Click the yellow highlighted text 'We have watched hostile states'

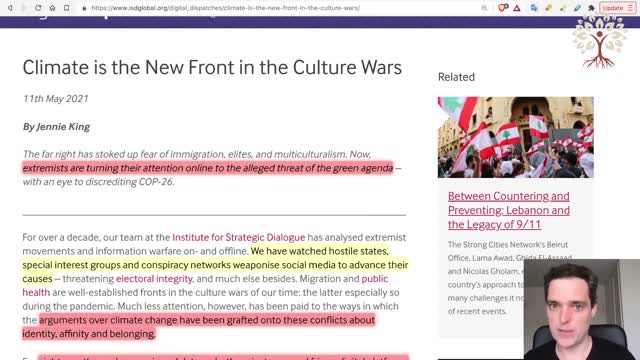point(320,251)
